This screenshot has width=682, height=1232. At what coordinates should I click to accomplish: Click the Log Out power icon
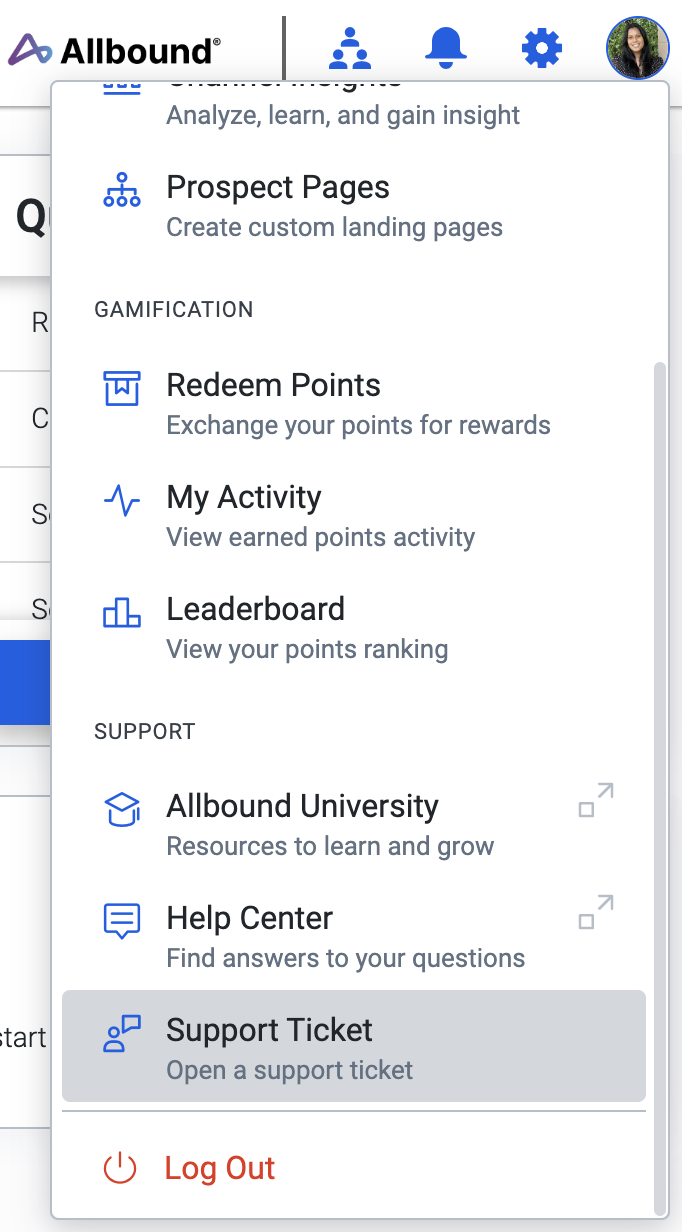coord(120,1168)
